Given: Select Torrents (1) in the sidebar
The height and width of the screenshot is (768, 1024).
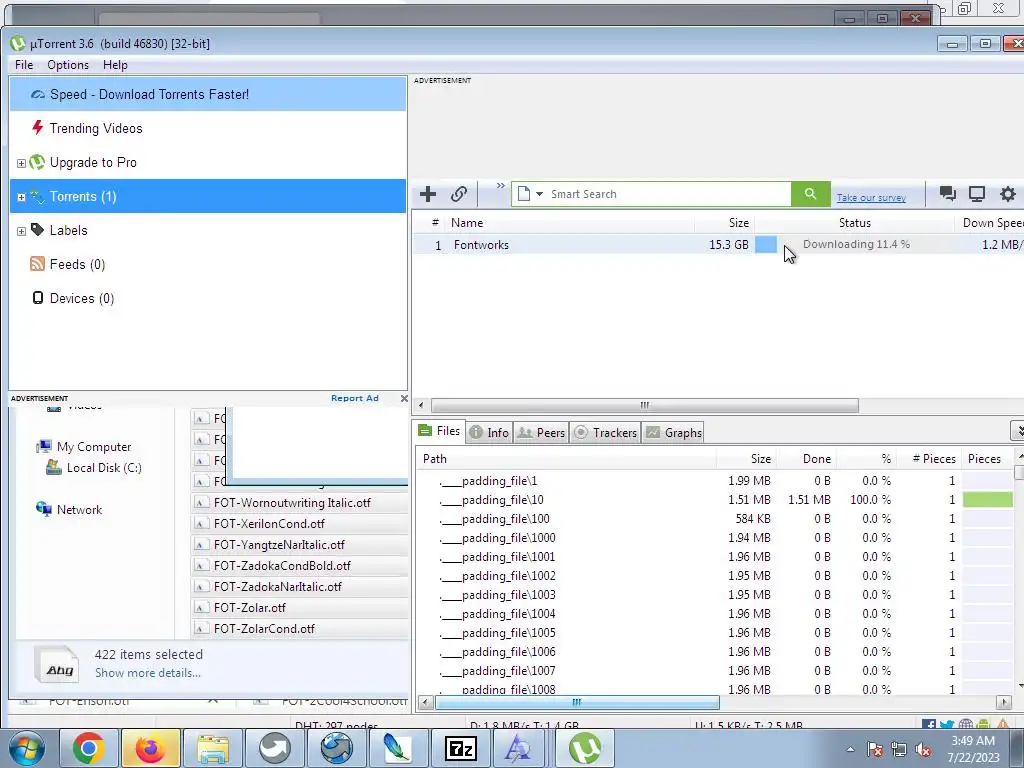Looking at the screenshot, I should tap(208, 196).
